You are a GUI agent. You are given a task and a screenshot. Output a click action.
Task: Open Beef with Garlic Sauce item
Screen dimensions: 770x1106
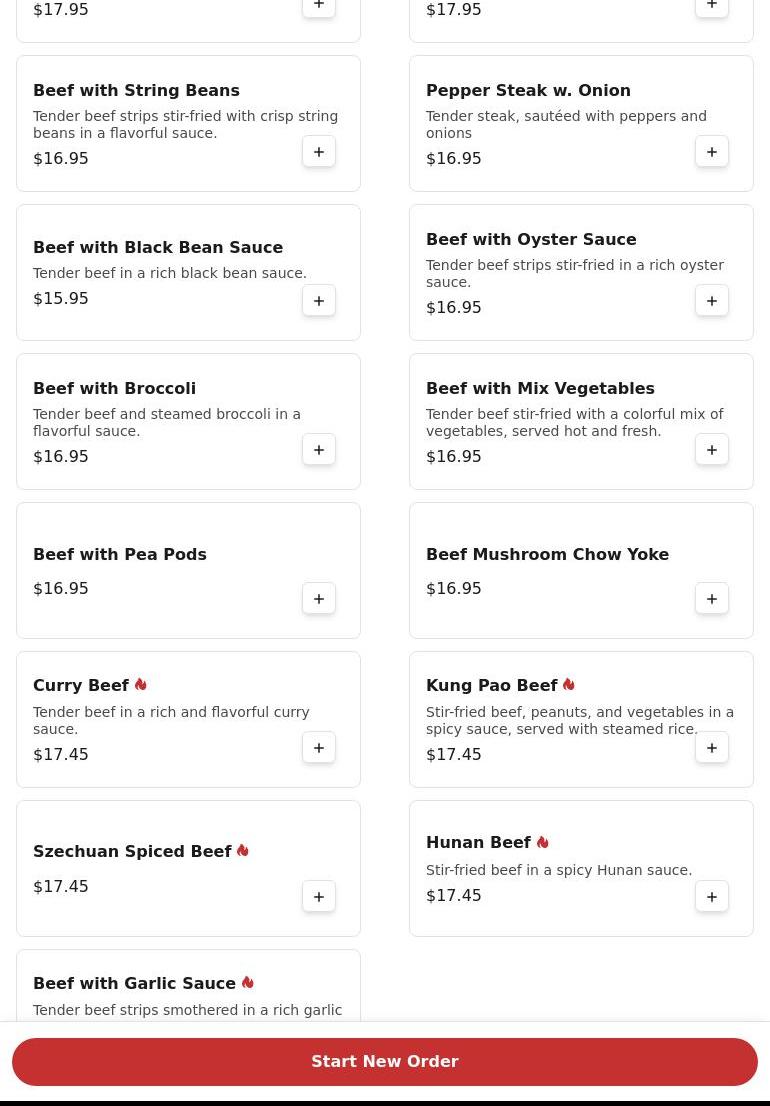tap(134, 984)
